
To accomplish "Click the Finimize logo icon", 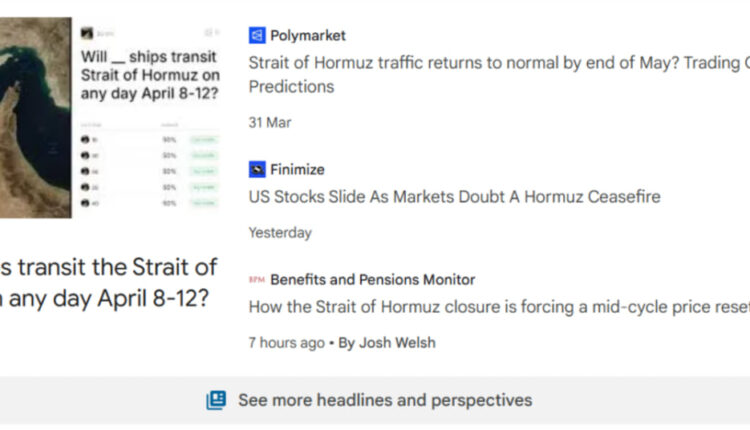I will click(x=257, y=169).
